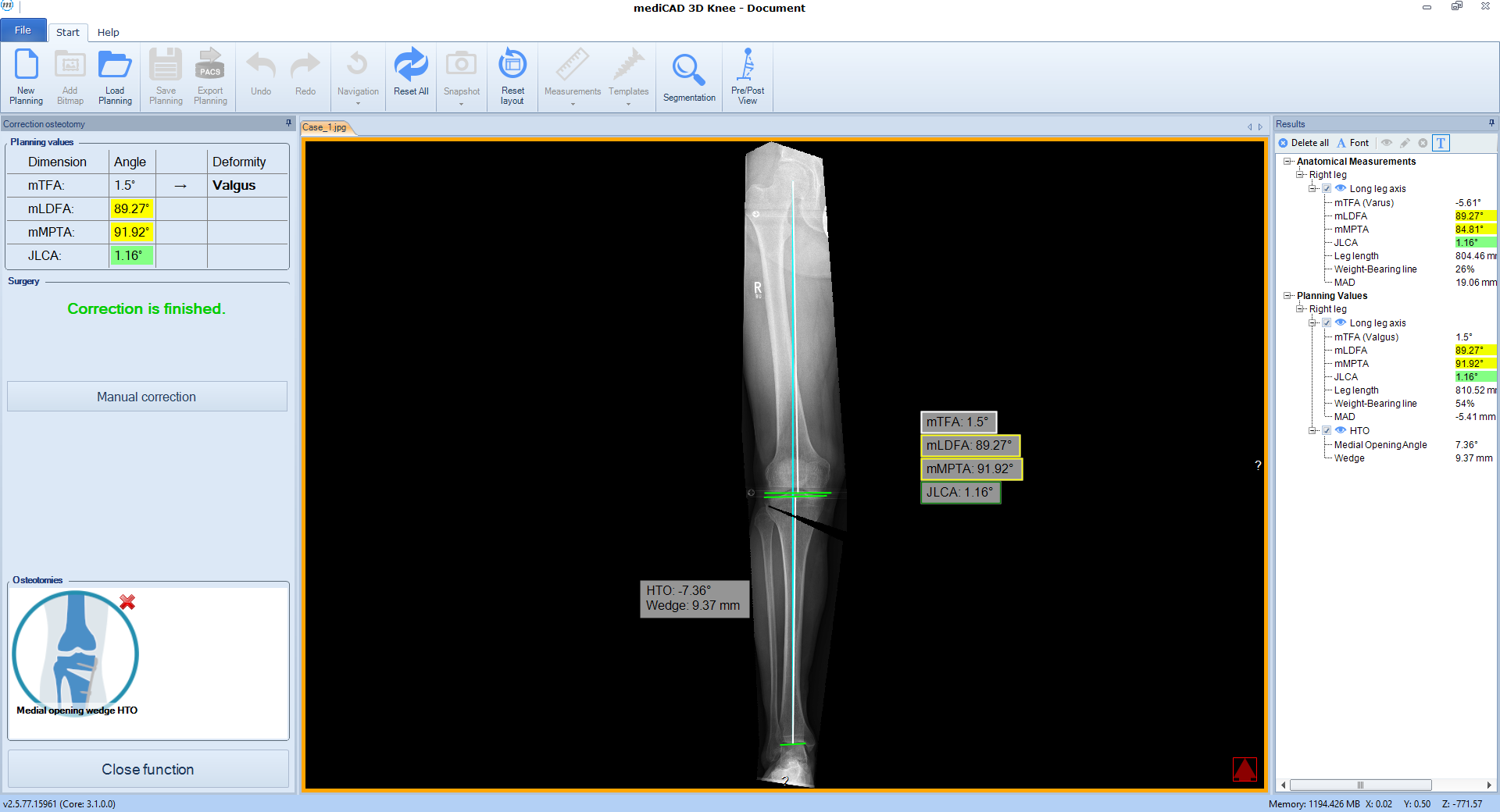The height and width of the screenshot is (812, 1500).
Task: Remove the Medial opening wedge HTO osteotomy
Action: (127, 602)
